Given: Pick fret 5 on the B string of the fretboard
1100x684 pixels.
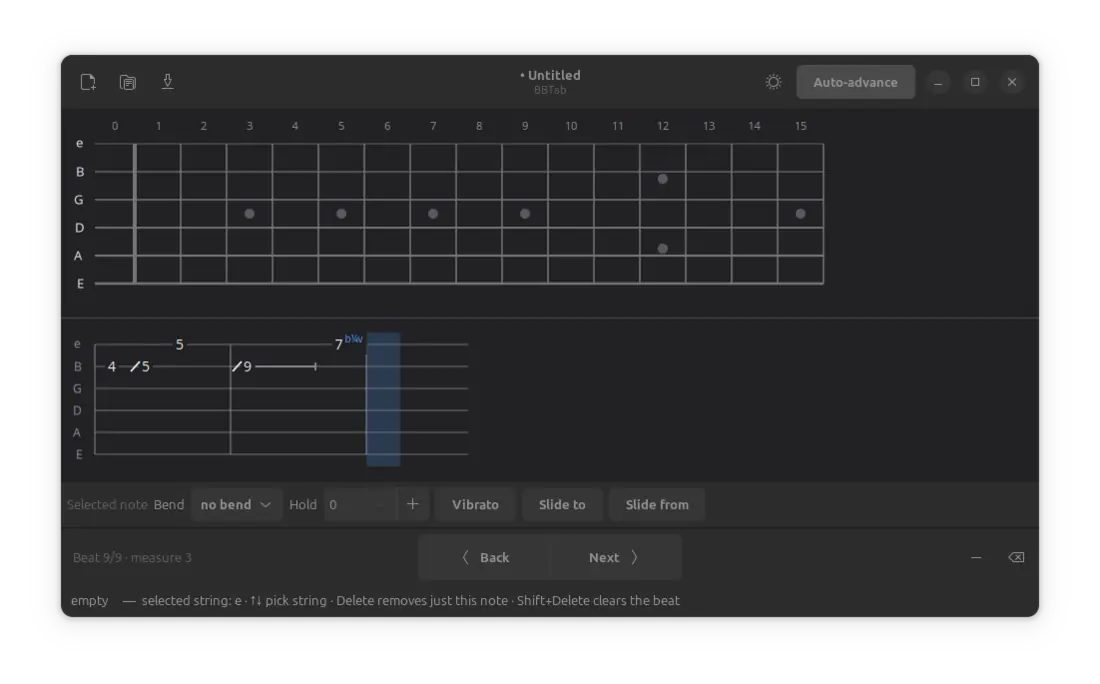Looking at the screenshot, I should tap(341, 172).
